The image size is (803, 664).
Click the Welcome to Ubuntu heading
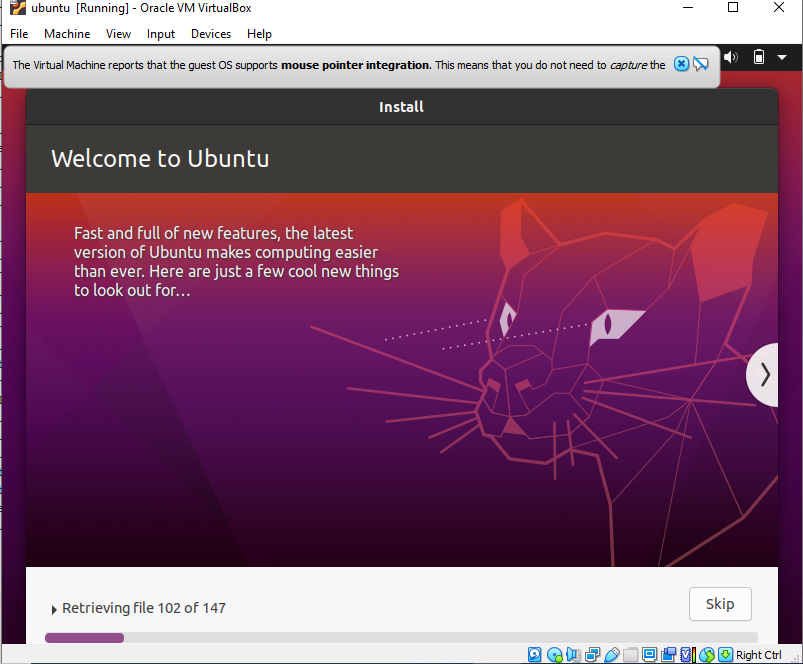[160, 158]
